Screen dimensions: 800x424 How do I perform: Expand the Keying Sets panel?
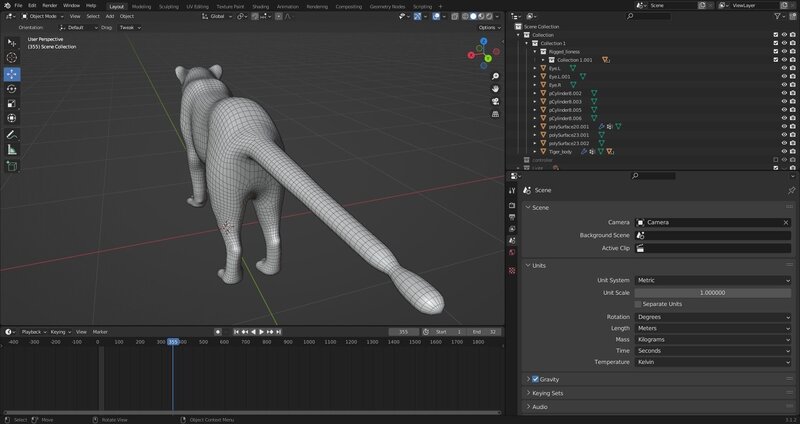(549, 393)
